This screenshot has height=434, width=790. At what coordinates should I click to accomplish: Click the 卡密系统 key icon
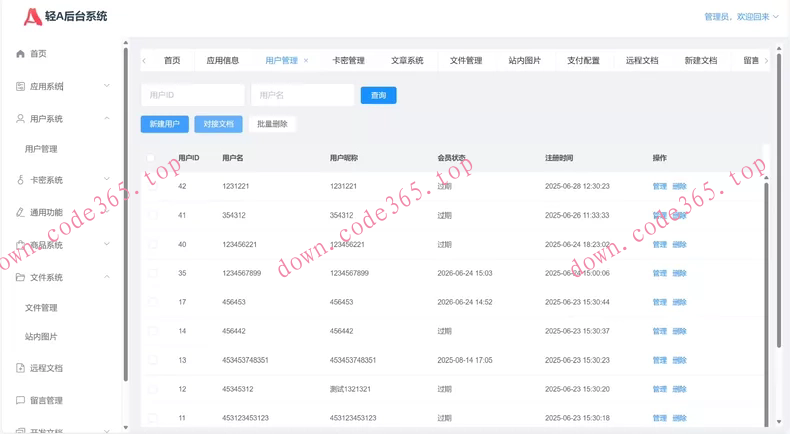[20, 179]
